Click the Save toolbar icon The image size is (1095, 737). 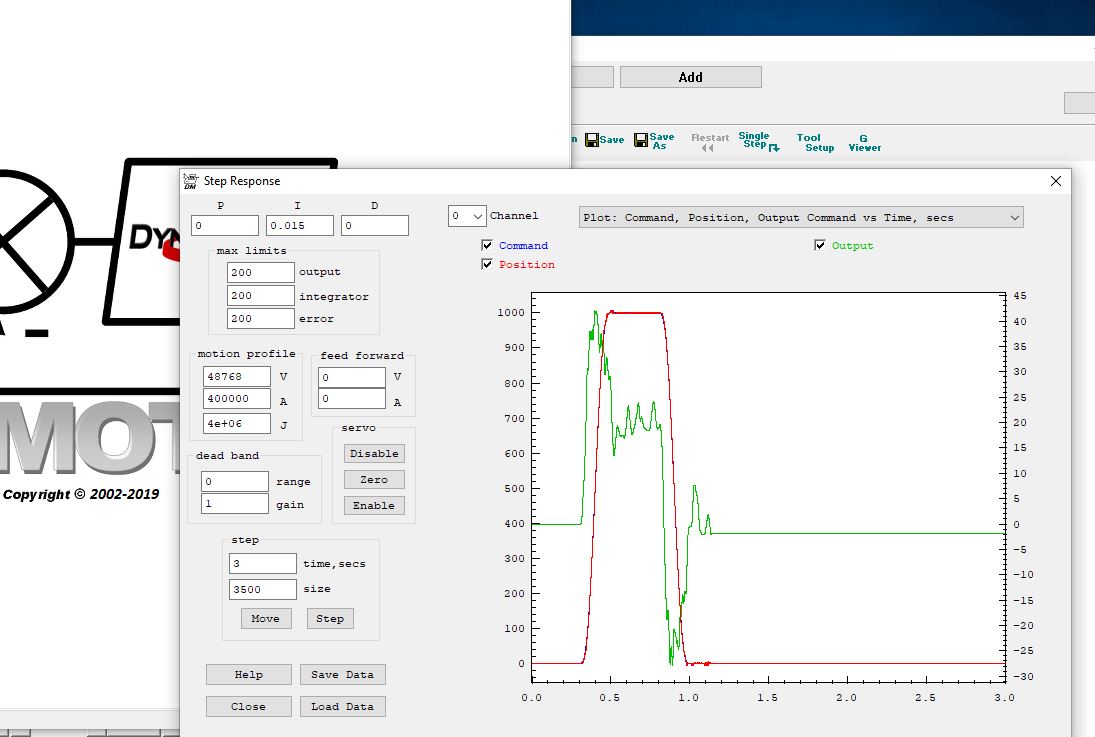click(x=604, y=140)
